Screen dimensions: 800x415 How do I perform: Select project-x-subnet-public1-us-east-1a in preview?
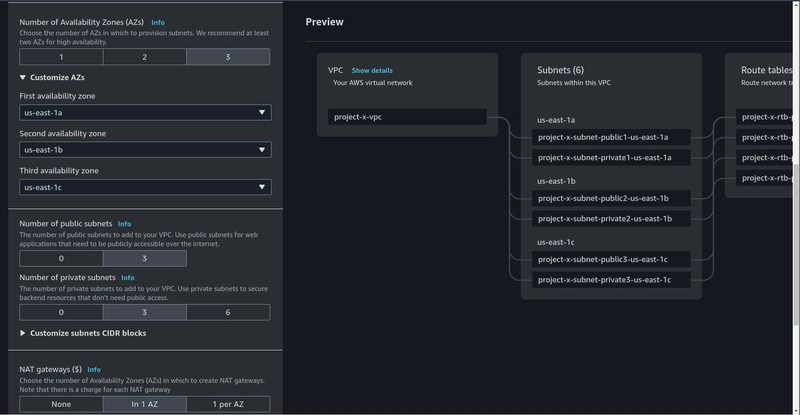[x=611, y=137]
